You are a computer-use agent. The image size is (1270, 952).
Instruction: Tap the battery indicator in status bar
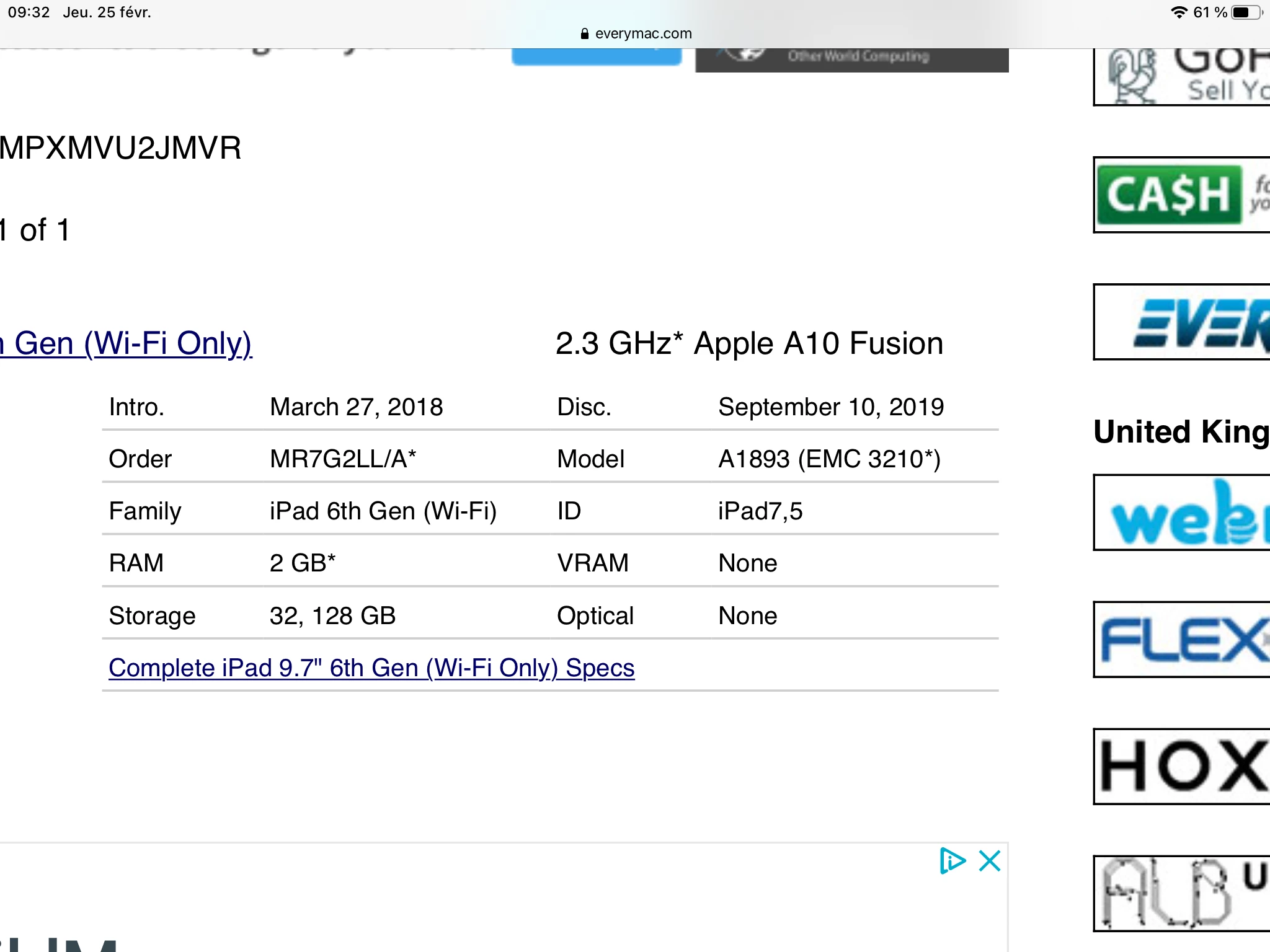(1246, 12)
